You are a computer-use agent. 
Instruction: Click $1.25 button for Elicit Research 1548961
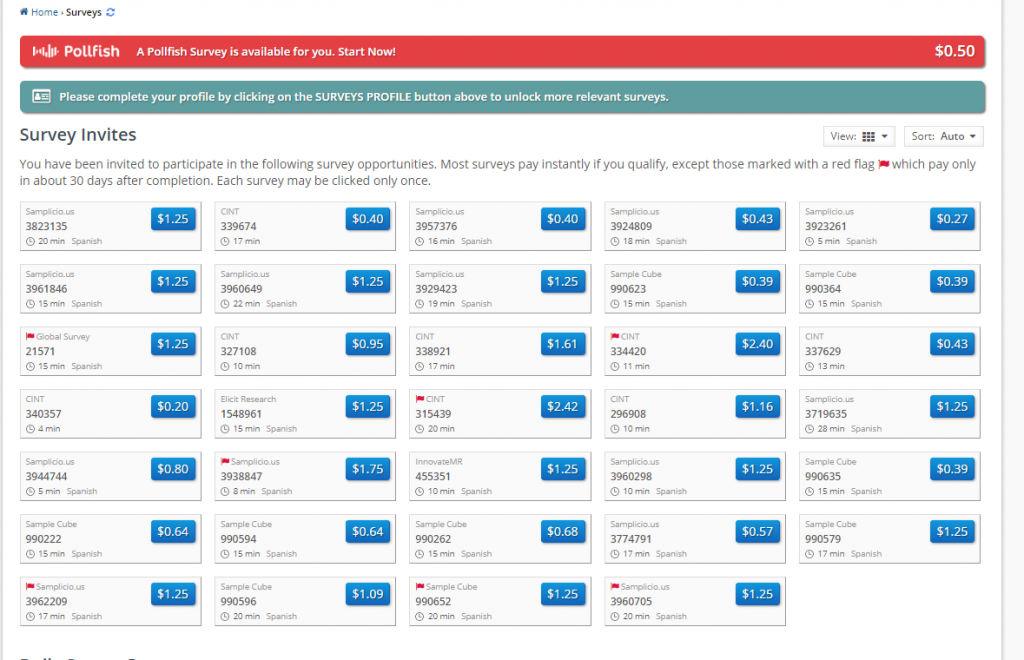click(x=368, y=407)
